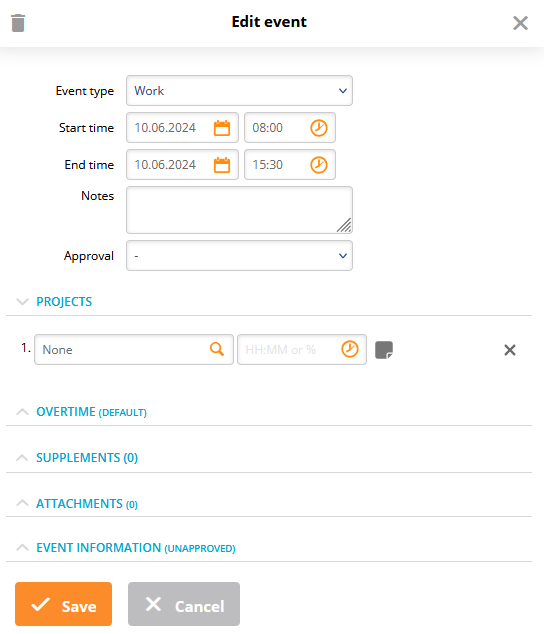Search projects with magnifier icon
Screen dimensions: 544x634
tap(217, 349)
